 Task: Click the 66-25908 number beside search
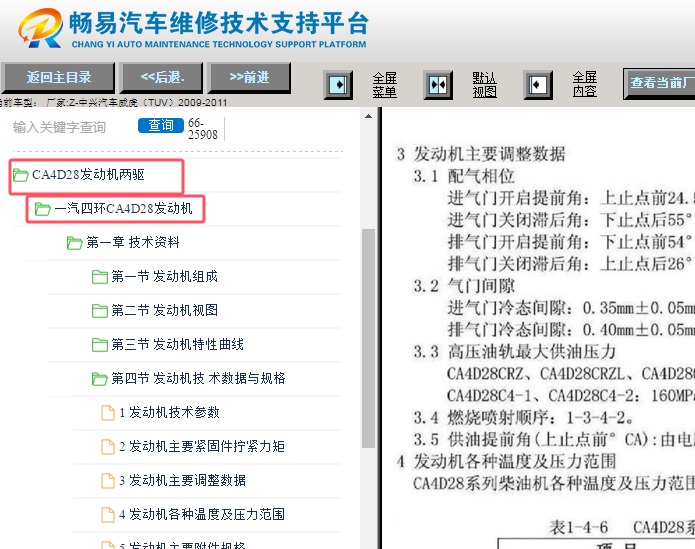(203, 128)
